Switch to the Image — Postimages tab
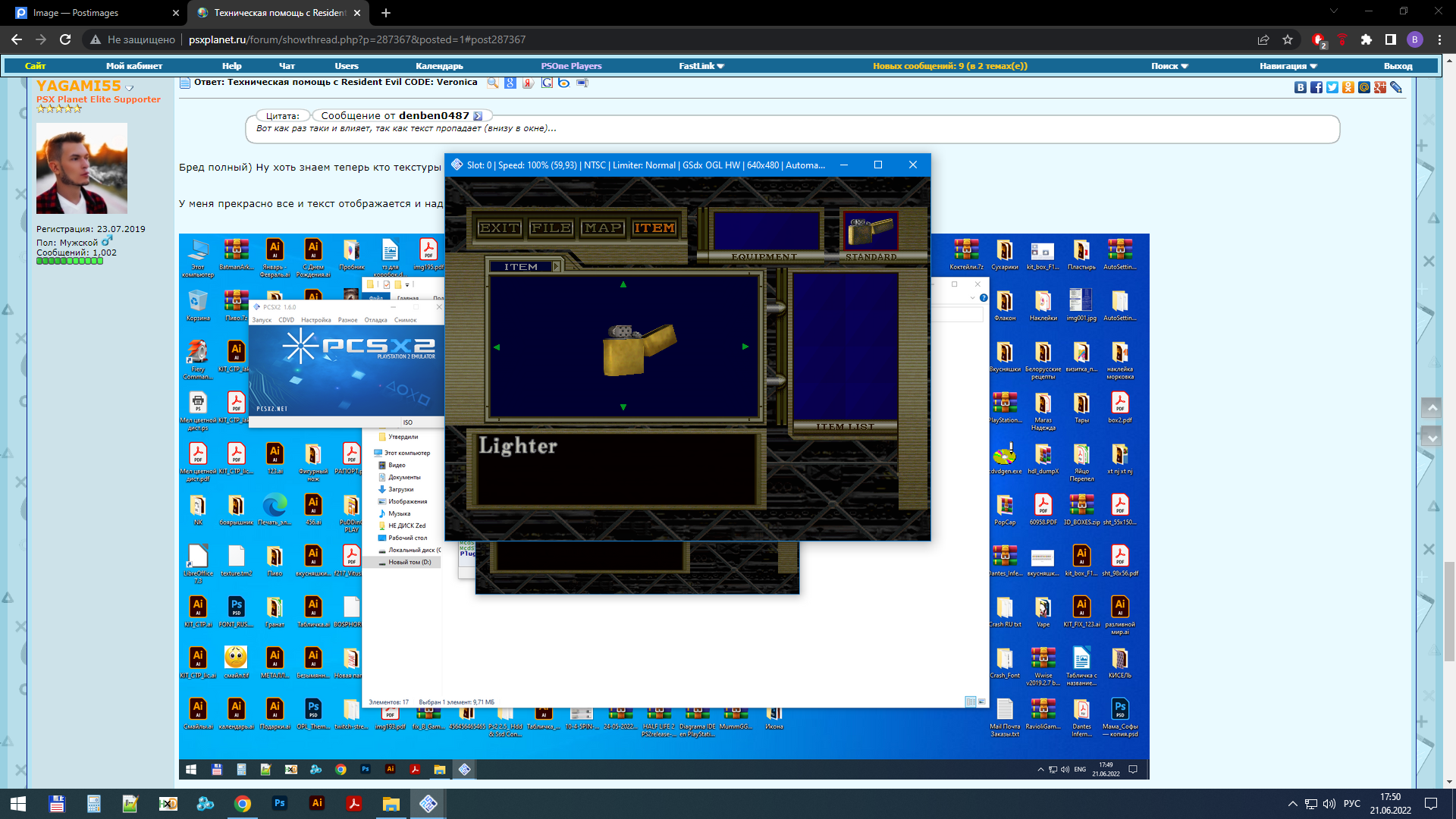 pyautogui.click(x=95, y=13)
